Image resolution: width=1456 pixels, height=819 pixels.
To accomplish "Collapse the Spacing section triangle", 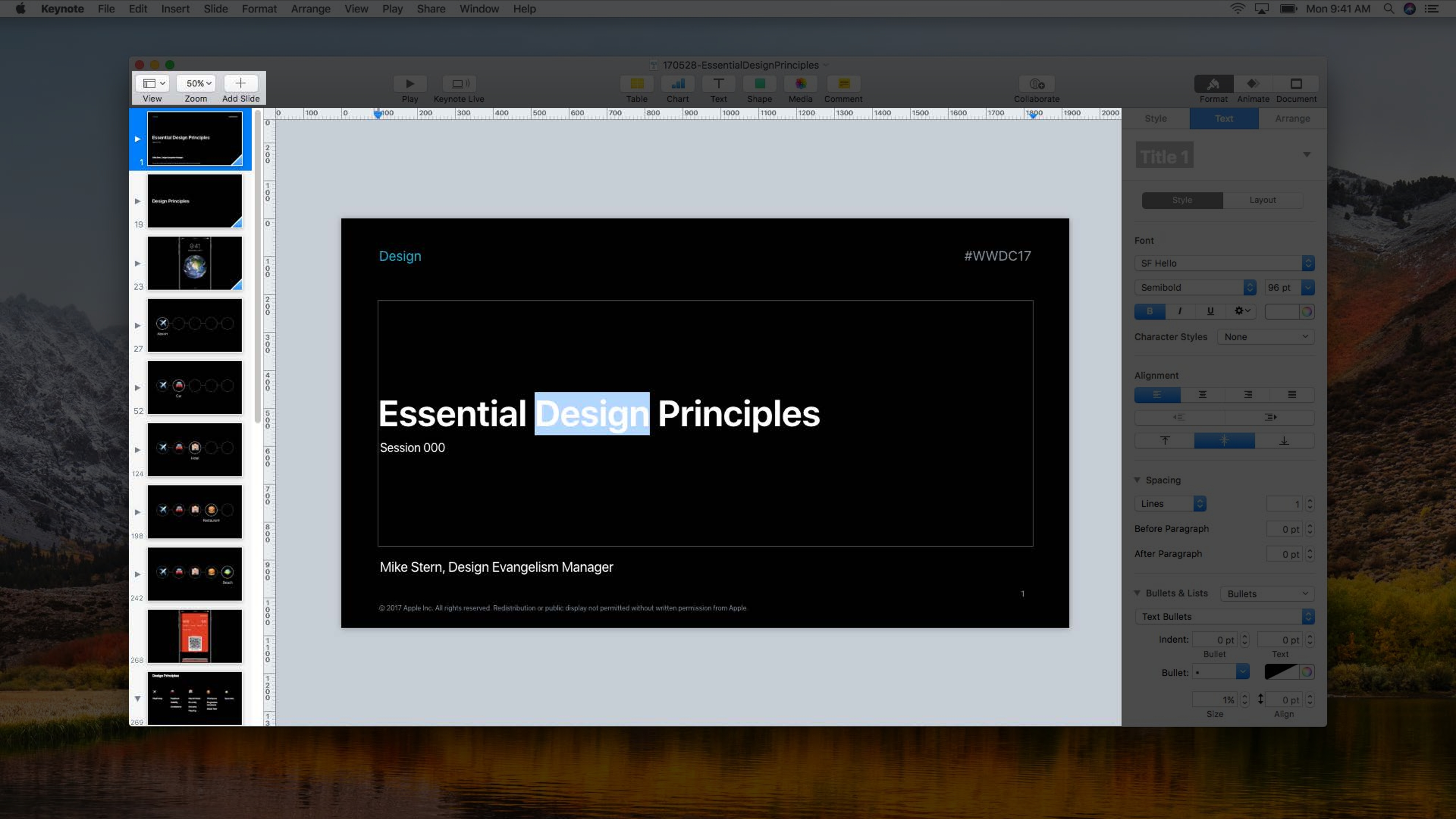I will tap(1137, 480).
